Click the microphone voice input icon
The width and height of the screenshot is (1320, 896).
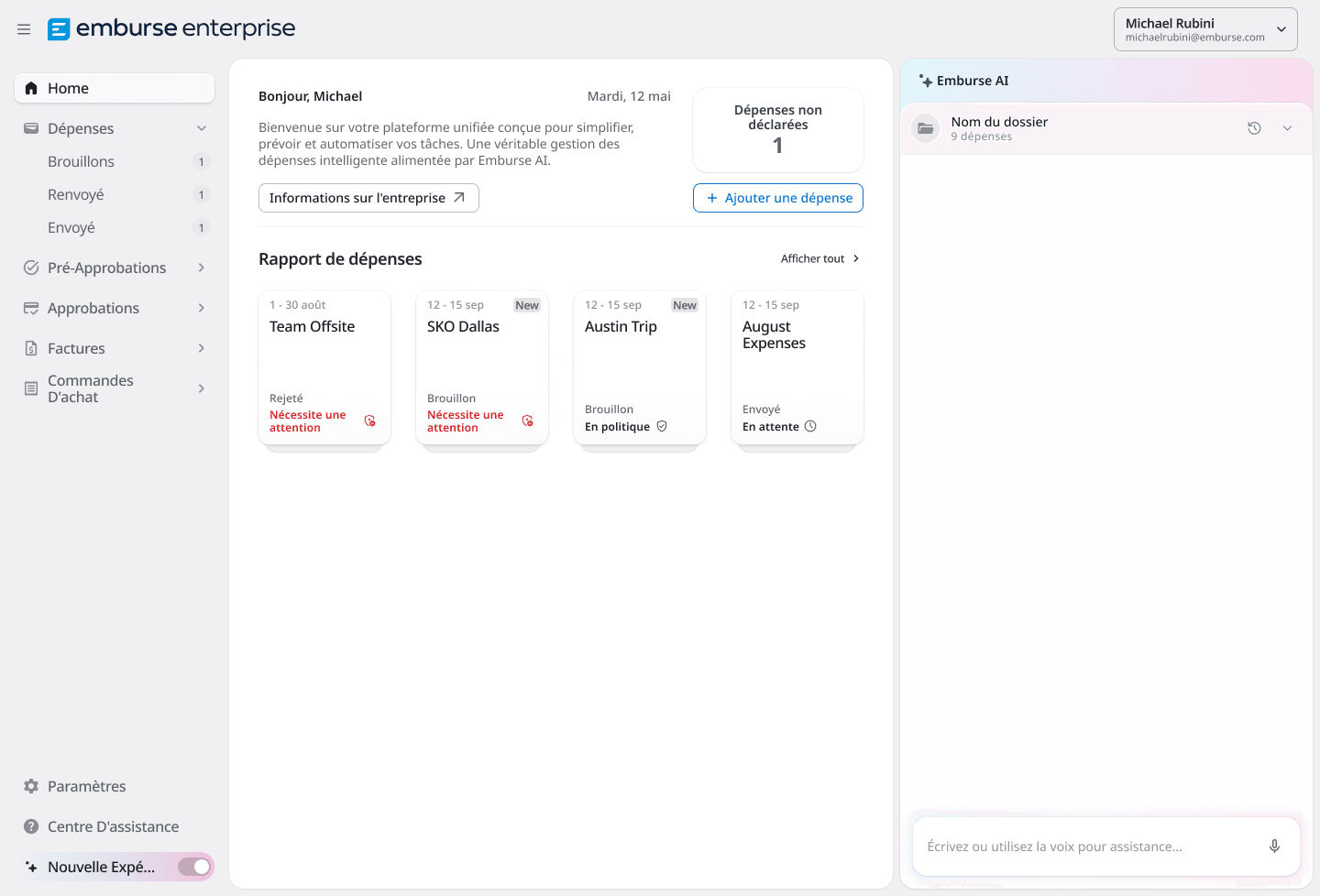point(1274,846)
